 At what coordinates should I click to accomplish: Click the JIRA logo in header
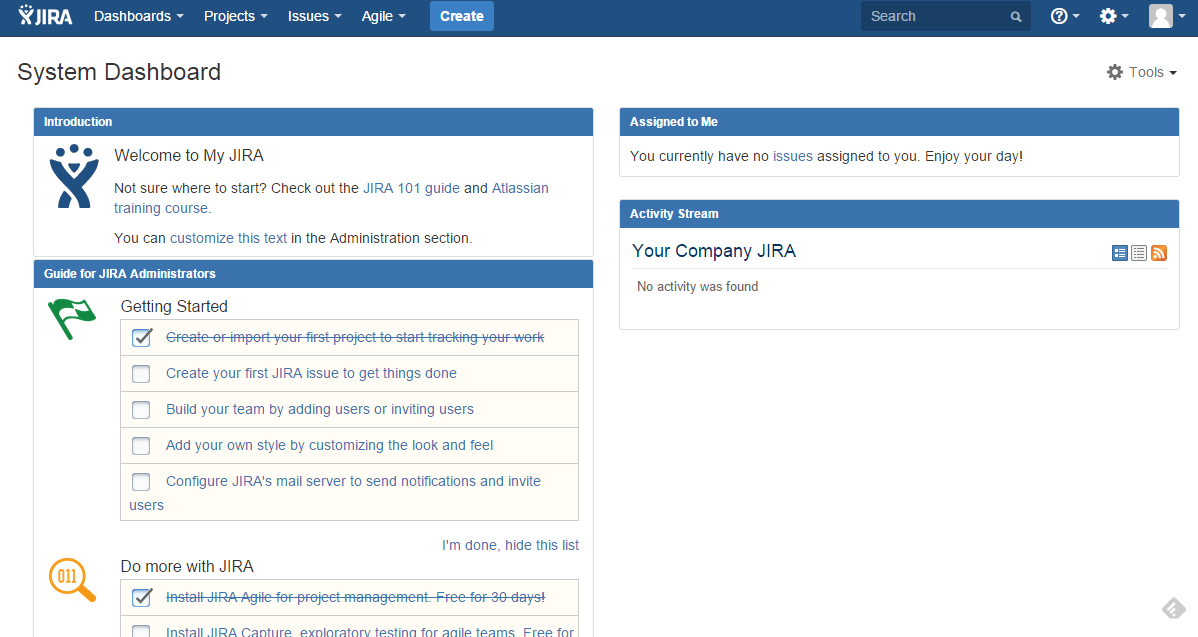(x=45, y=16)
